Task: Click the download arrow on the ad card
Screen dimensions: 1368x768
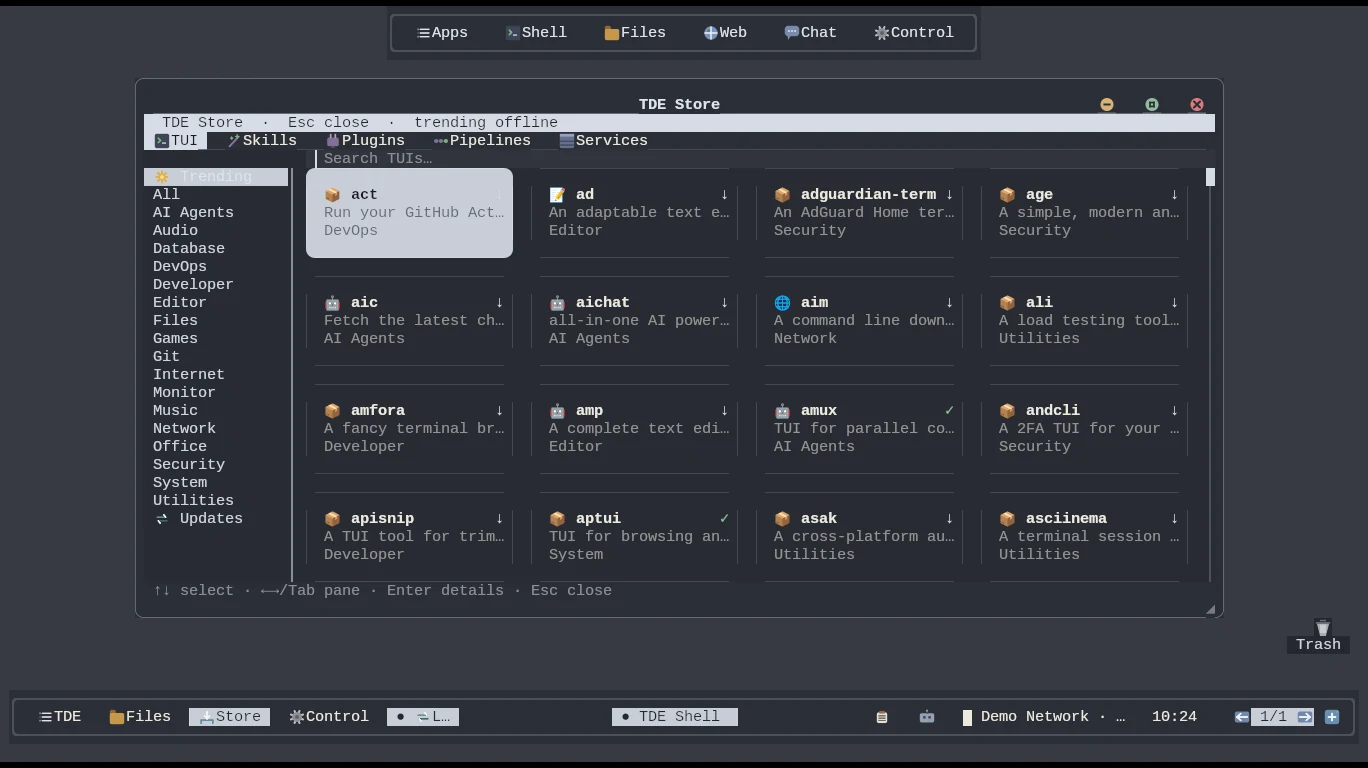Action: 724,195
